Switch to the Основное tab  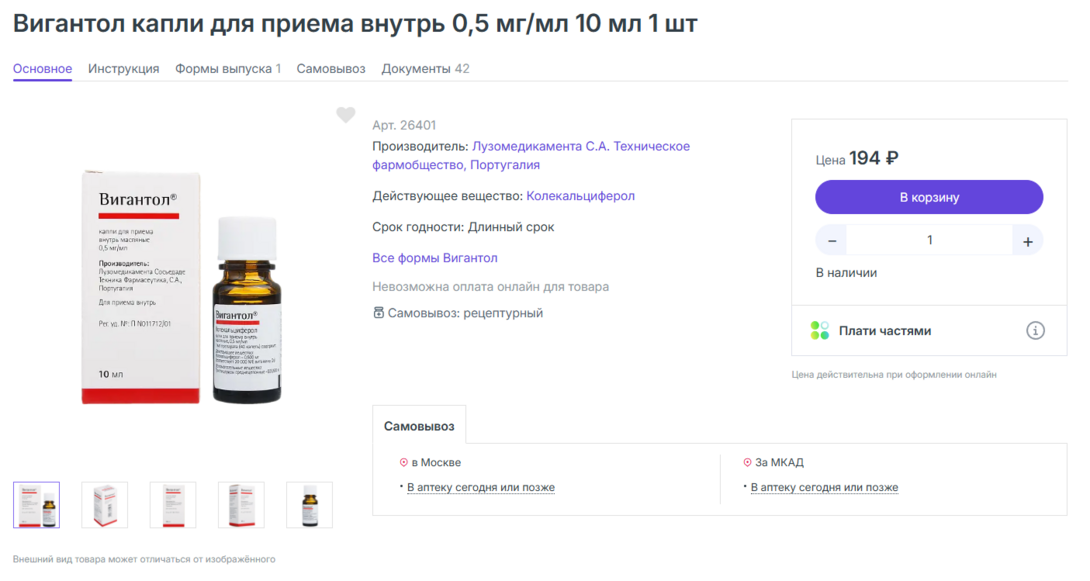pyautogui.click(x=42, y=69)
